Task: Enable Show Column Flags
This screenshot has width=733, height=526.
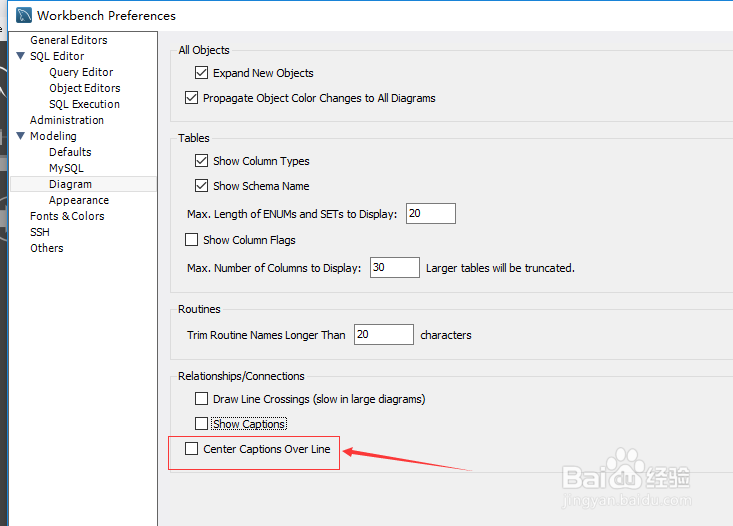Action: click(191, 239)
